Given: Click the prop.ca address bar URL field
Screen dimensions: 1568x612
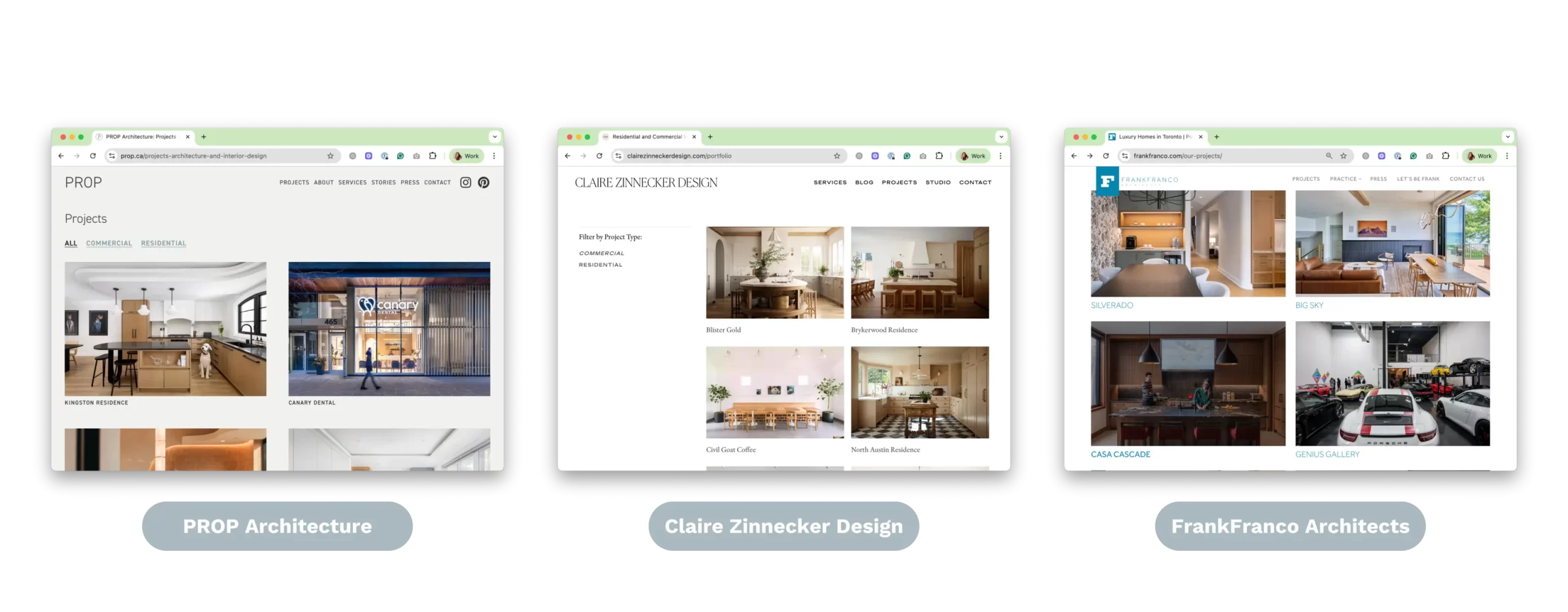Looking at the screenshot, I should coord(214,156).
